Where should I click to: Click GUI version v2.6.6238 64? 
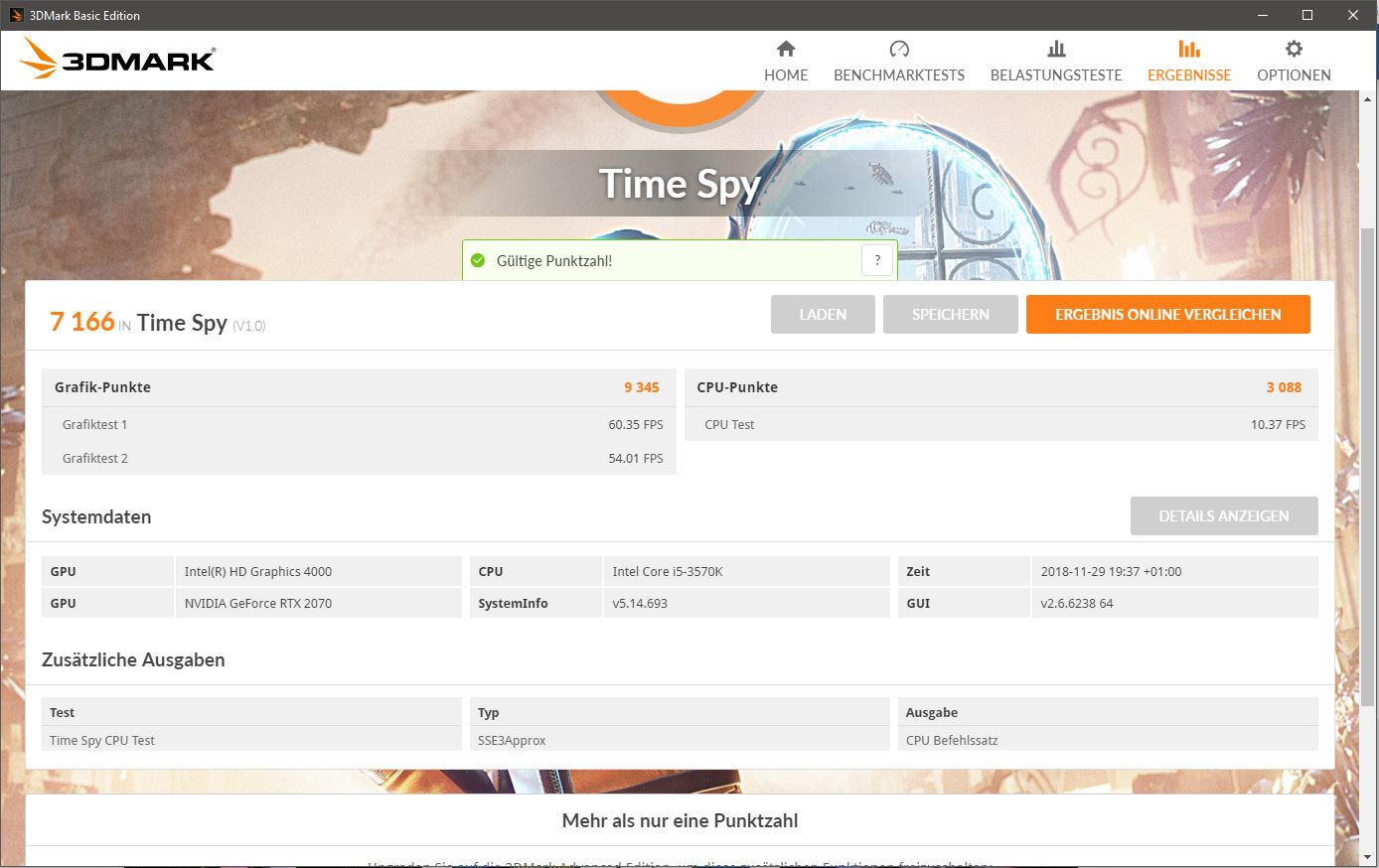point(1077,603)
